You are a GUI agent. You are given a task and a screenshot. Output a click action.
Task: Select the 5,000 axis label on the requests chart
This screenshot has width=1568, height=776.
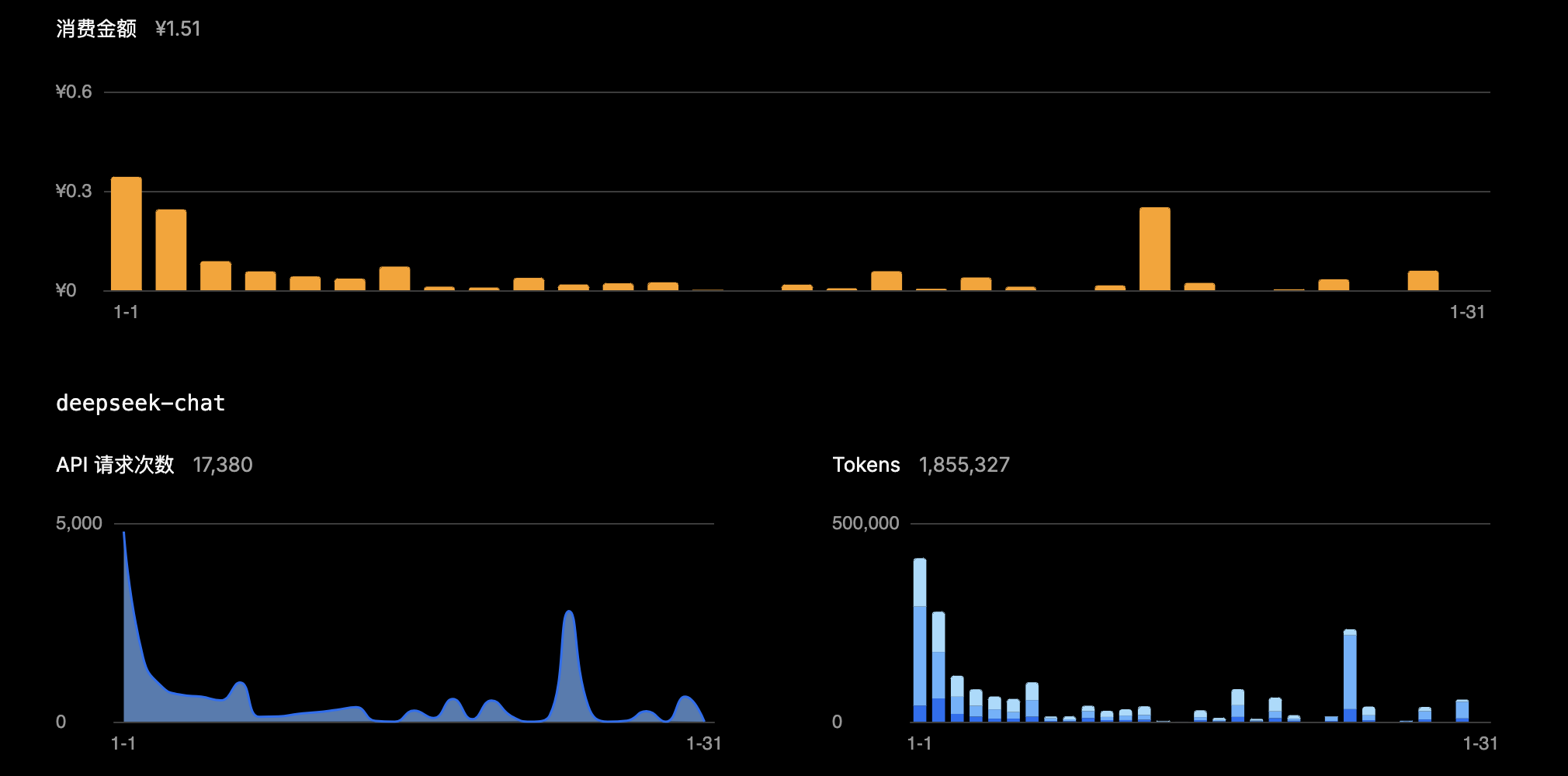pyautogui.click(x=79, y=523)
